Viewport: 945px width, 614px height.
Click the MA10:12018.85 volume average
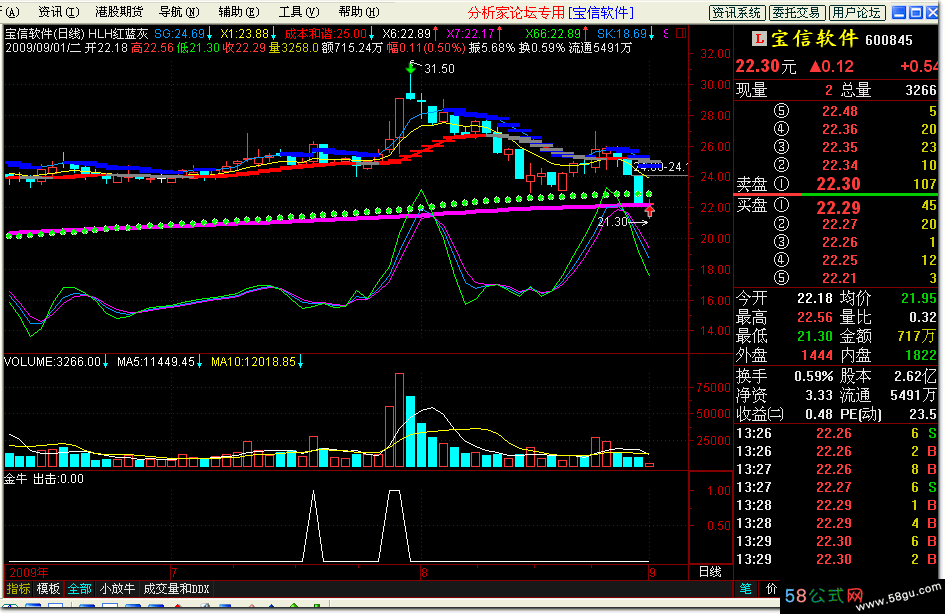tap(253, 362)
